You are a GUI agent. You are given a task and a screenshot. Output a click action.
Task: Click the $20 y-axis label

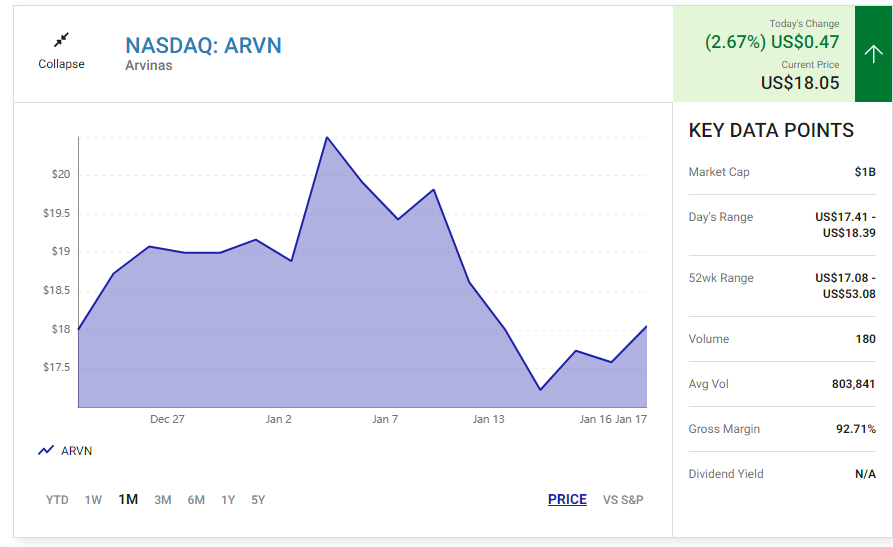tap(61, 174)
